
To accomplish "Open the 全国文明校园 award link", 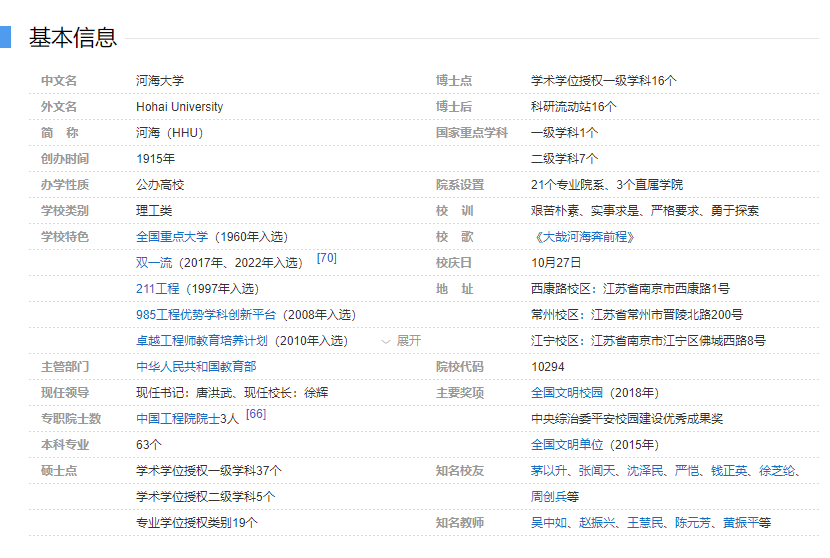I will [x=567, y=393].
